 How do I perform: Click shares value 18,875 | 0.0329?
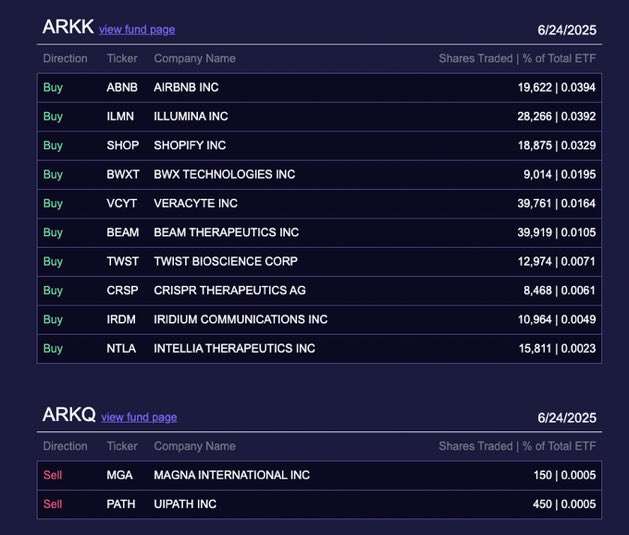[557, 145]
